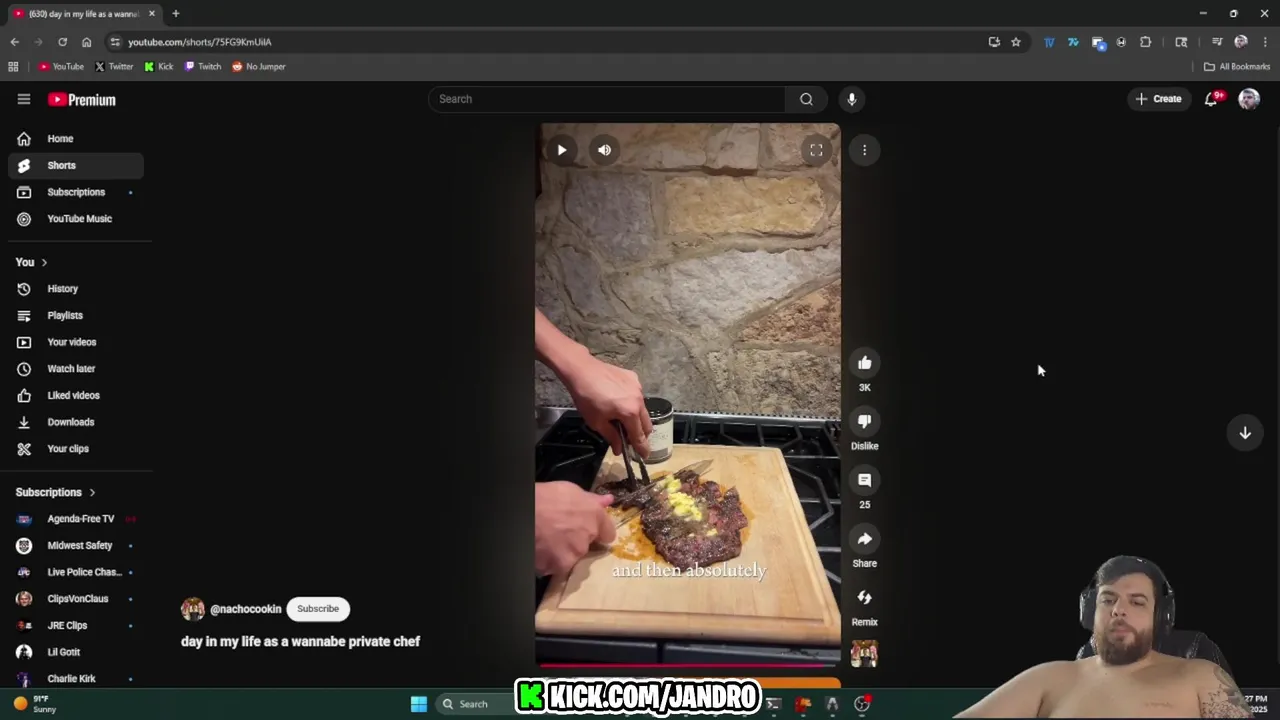1280x720 pixels.
Task: Open All Bookmarks folder
Action: [x=1237, y=67]
